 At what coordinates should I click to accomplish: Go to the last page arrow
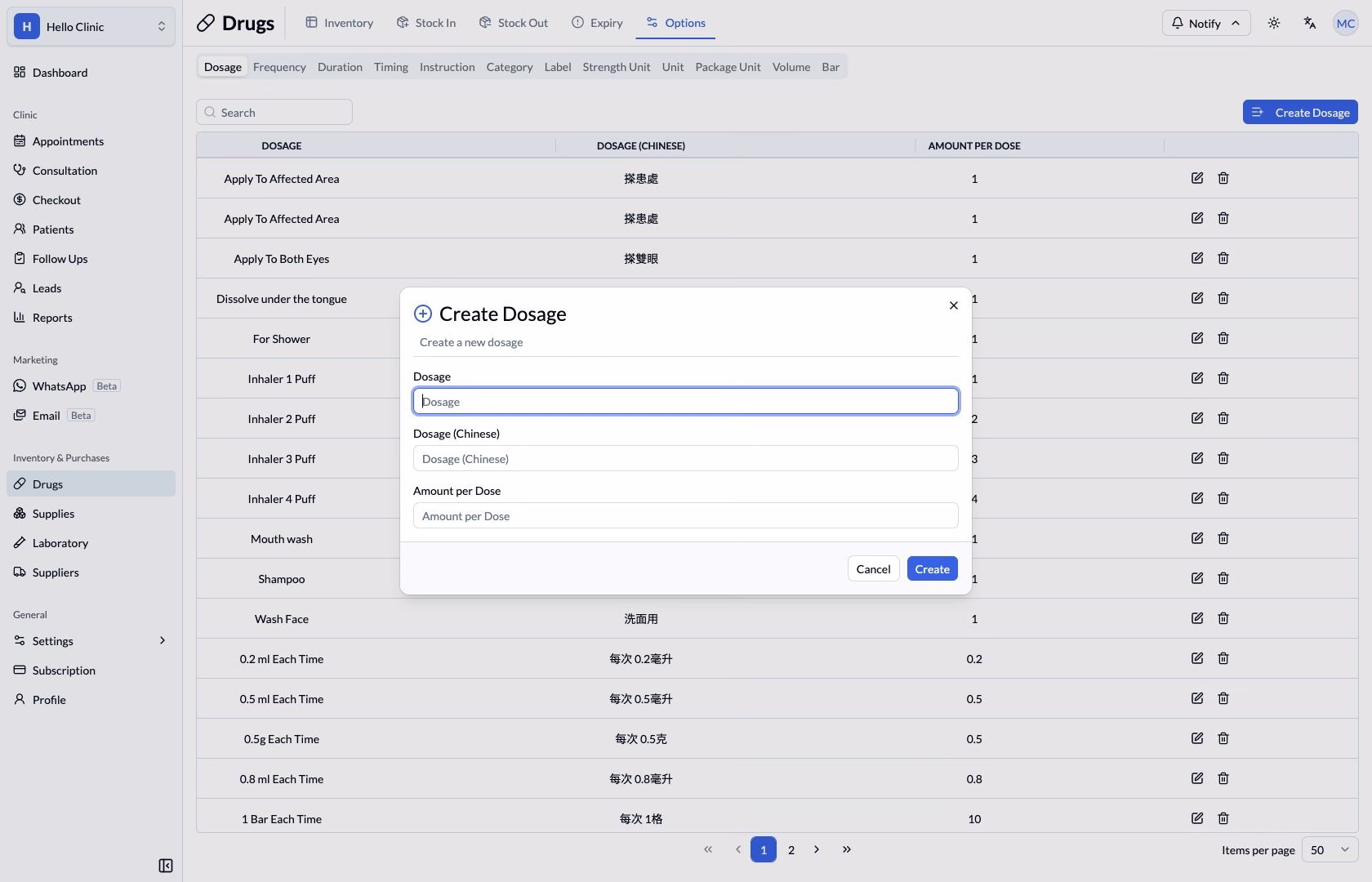(x=847, y=849)
